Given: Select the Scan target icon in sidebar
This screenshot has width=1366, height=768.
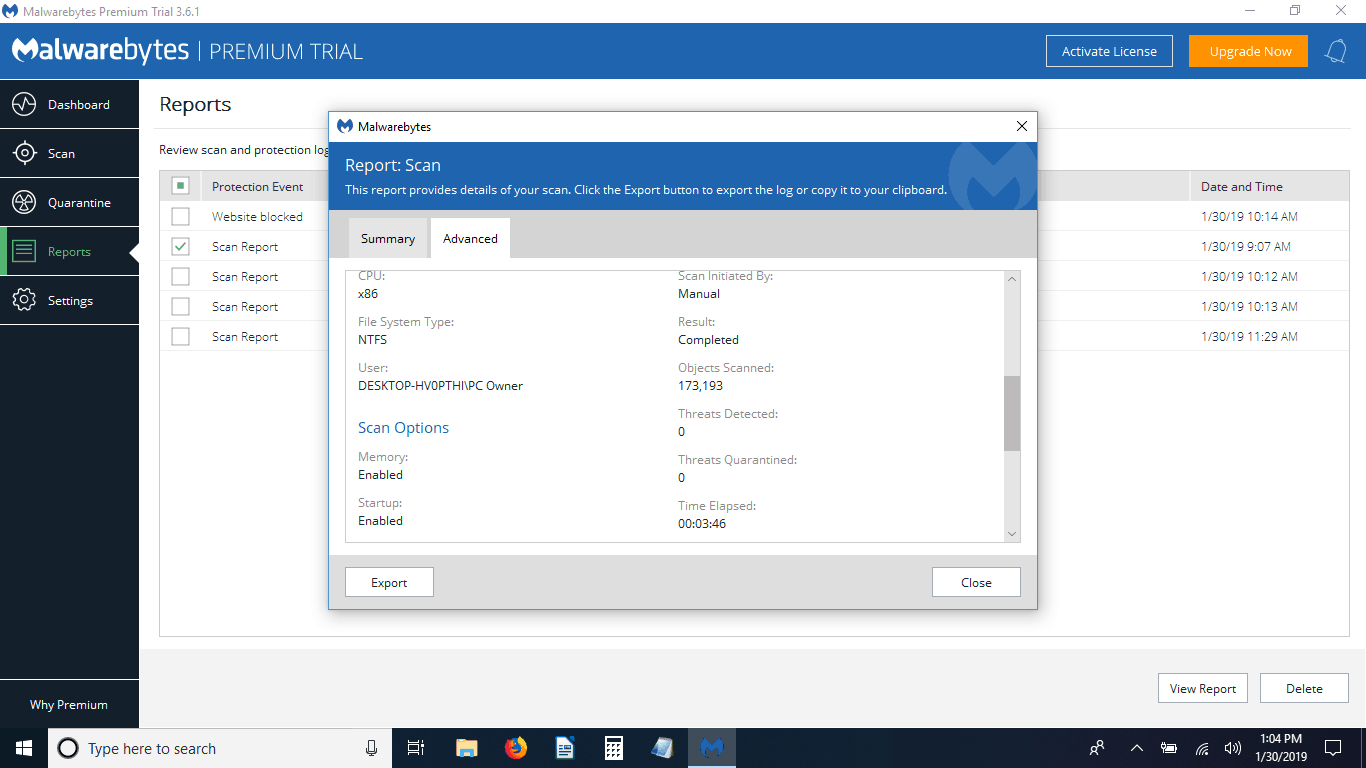Looking at the screenshot, I should [x=24, y=153].
